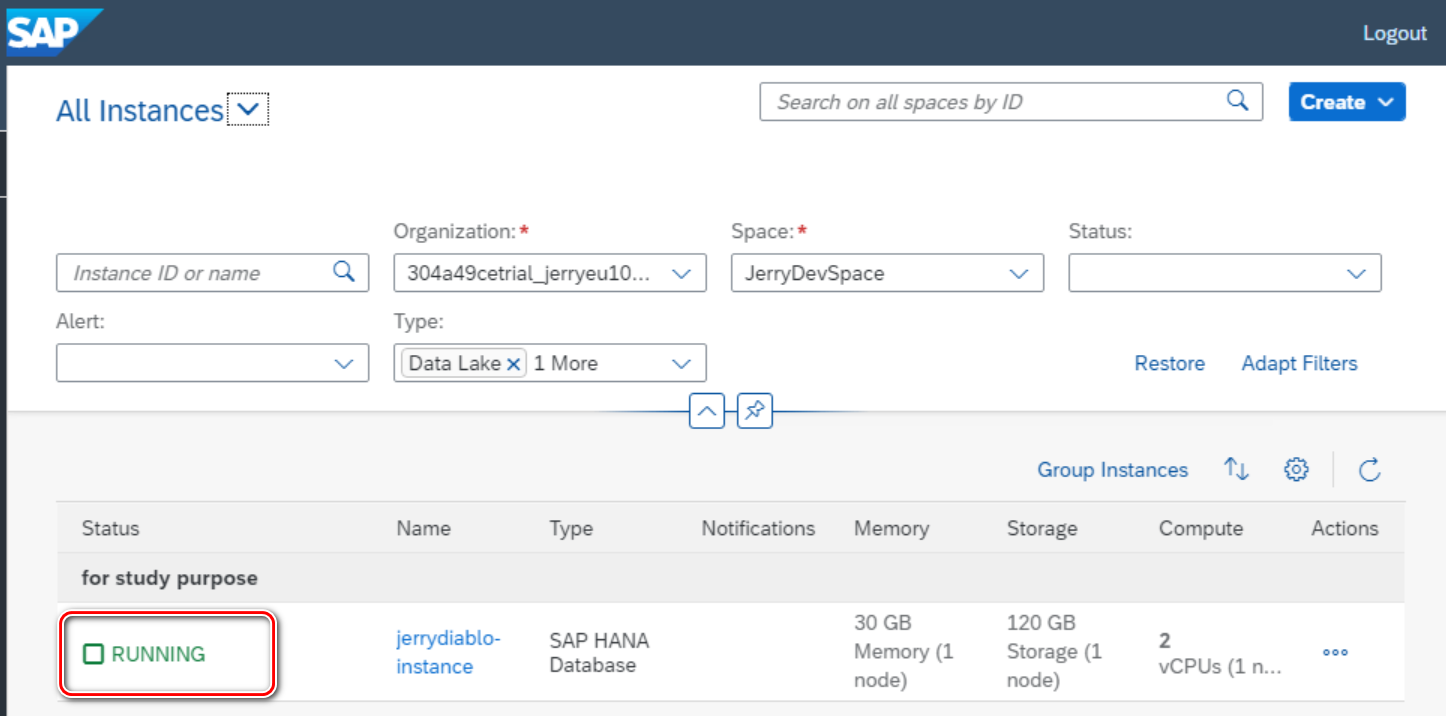
Task: Refresh the instances list
Action: tap(1370, 469)
